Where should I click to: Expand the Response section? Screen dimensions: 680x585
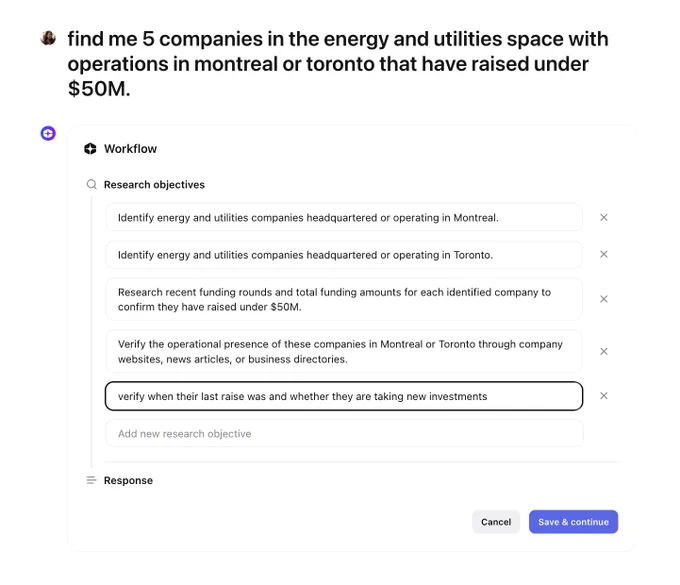(x=128, y=480)
